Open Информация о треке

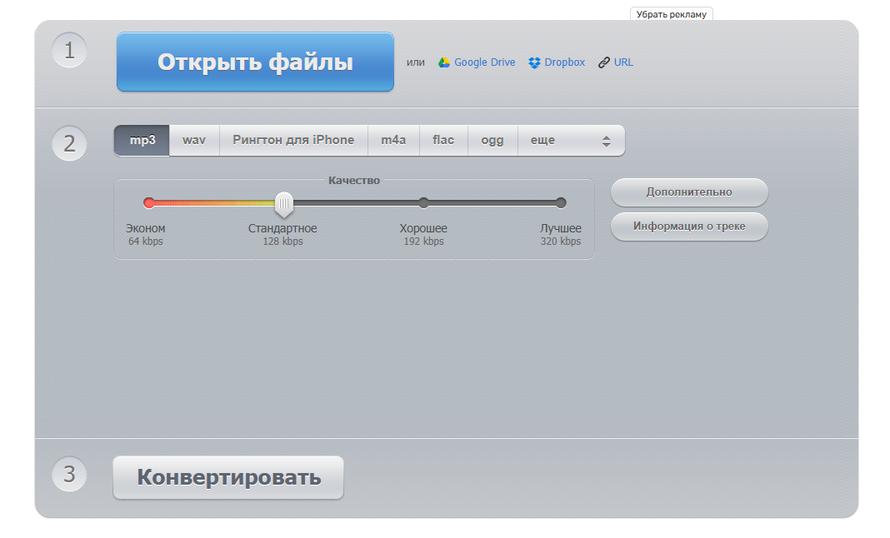[689, 226]
